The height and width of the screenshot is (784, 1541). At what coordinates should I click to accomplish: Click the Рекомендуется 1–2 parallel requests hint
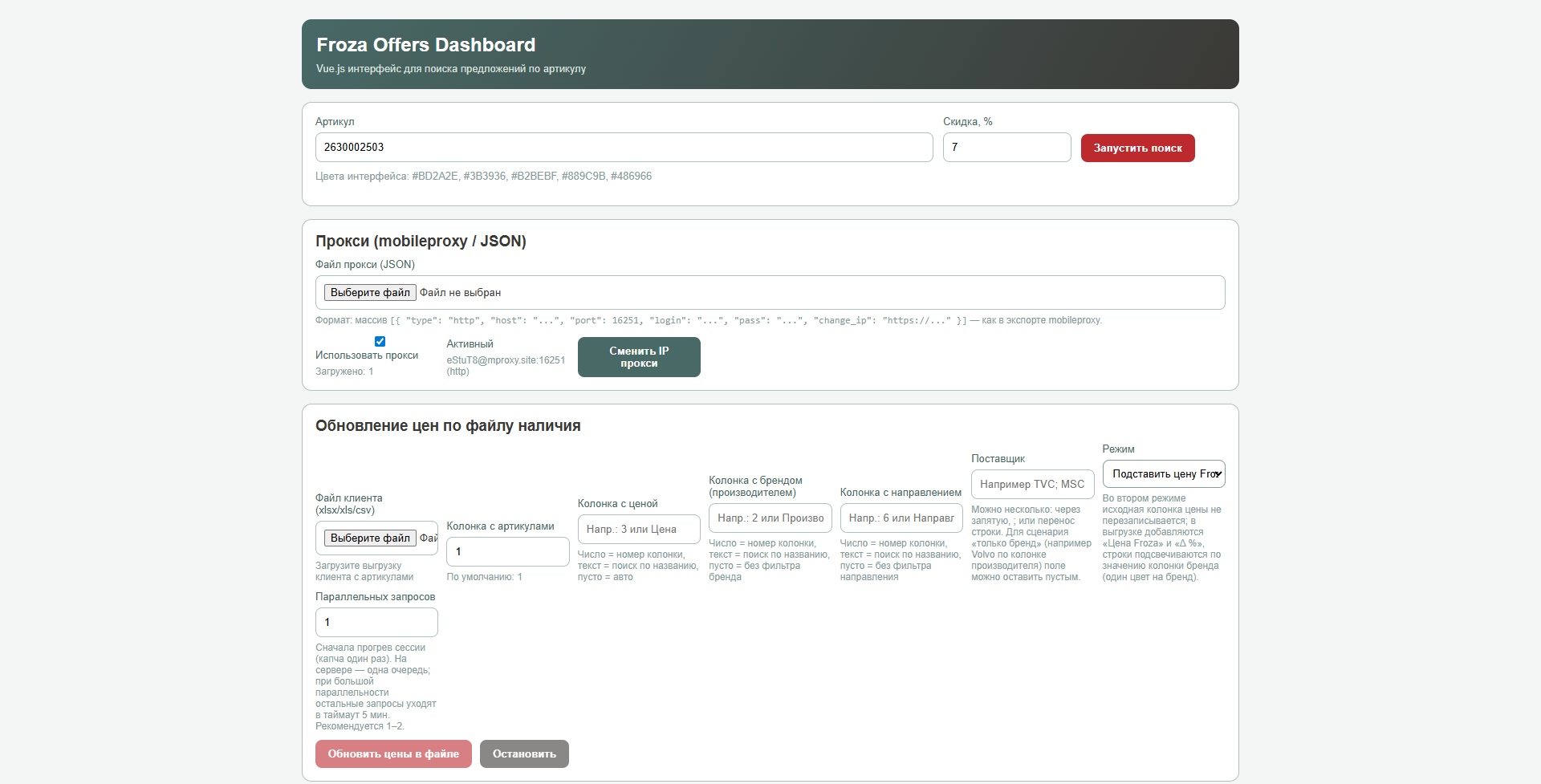pos(360,727)
